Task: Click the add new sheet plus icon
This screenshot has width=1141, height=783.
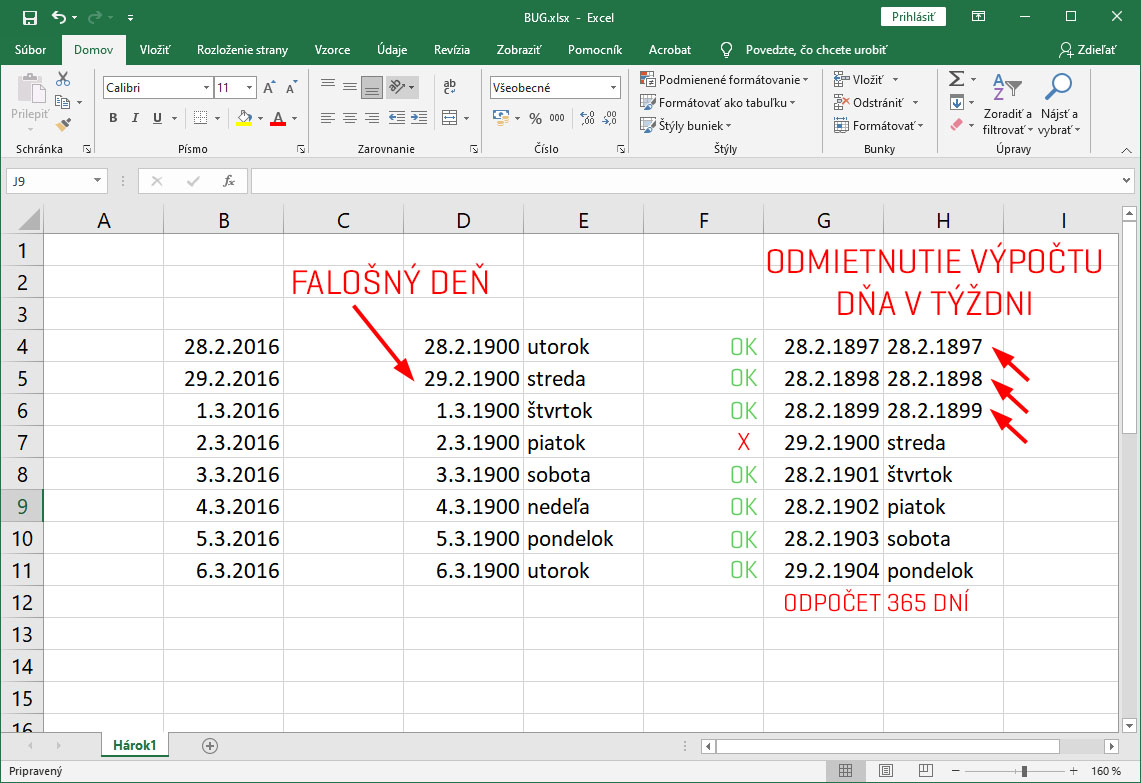Action: click(x=209, y=745)
